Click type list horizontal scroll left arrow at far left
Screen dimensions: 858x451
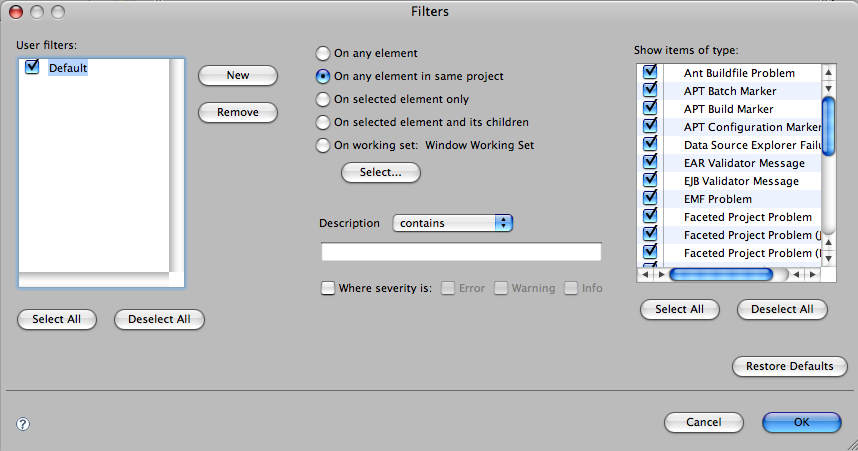tap(645, 274)
